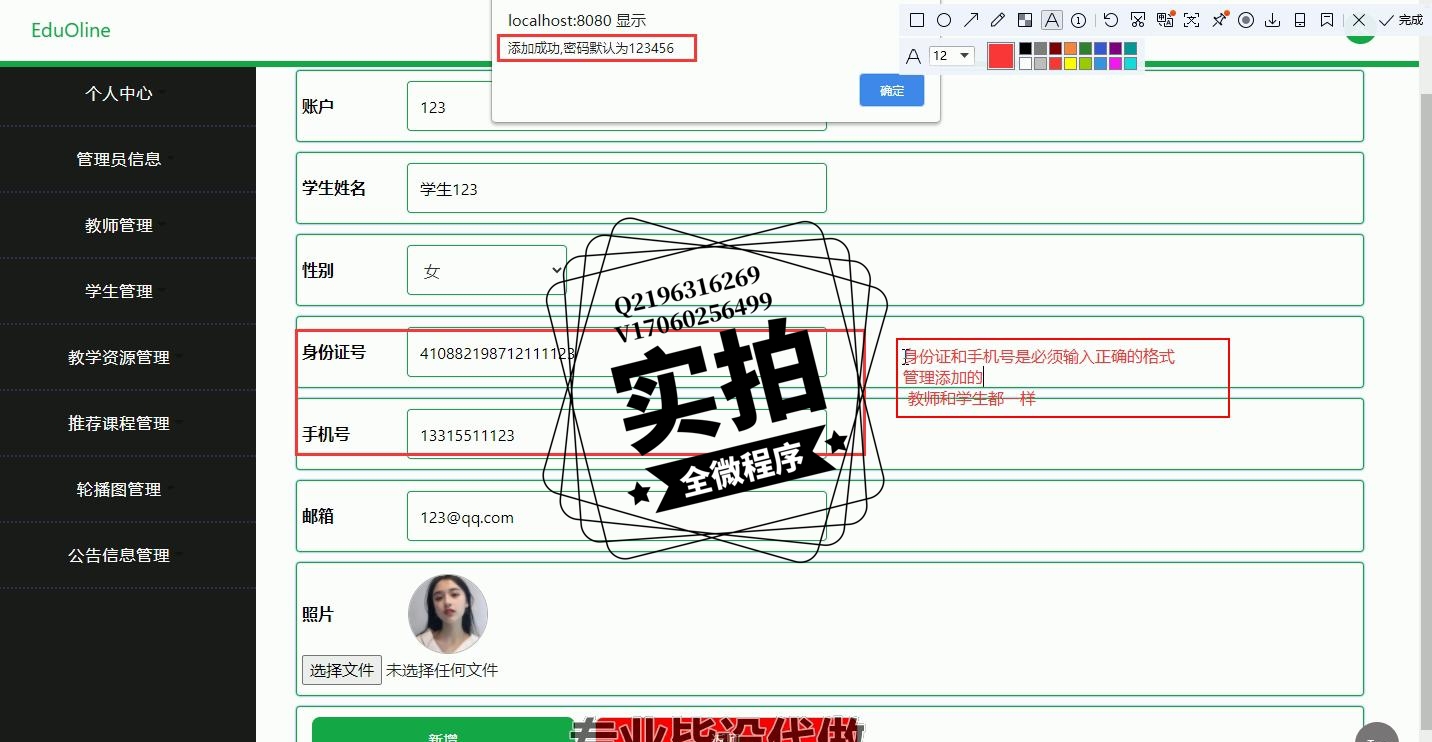1432x742 pixels.
Task: Open the screenshot translate tool
Action: [x=1165, y=20]
